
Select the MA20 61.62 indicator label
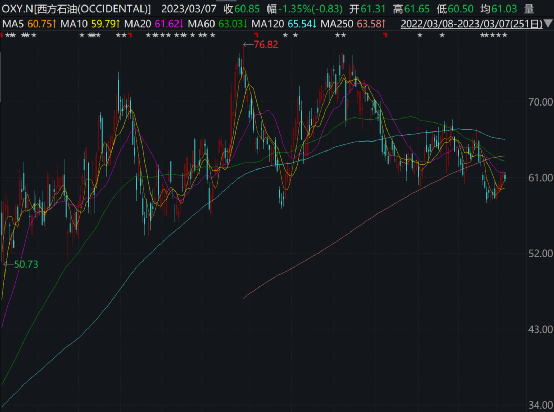[x=154, y=24]
